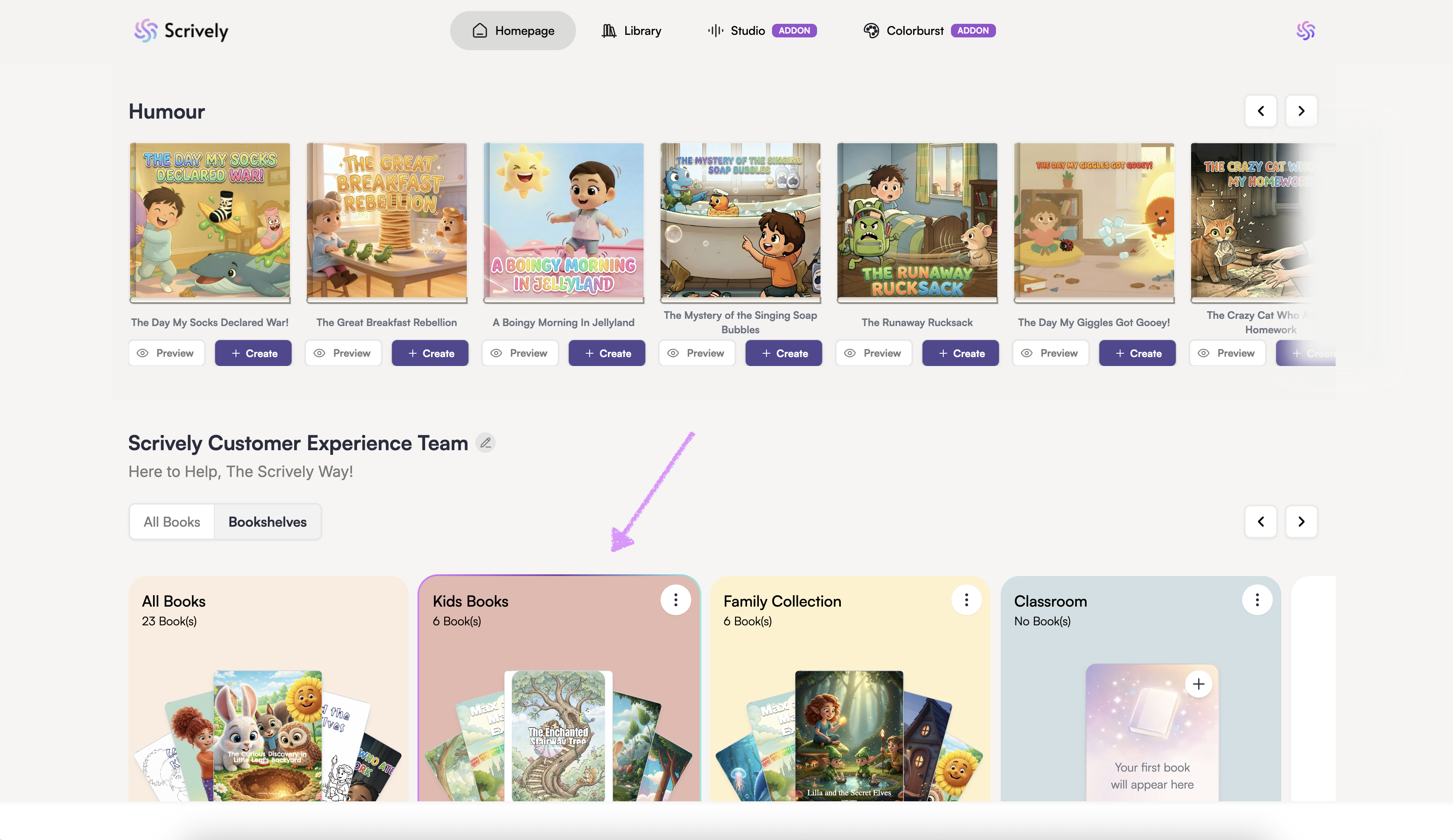Click plus icon on Classroom placeholder book
The width and height of the screenshot is (1453, 840).
[1198, 684]
